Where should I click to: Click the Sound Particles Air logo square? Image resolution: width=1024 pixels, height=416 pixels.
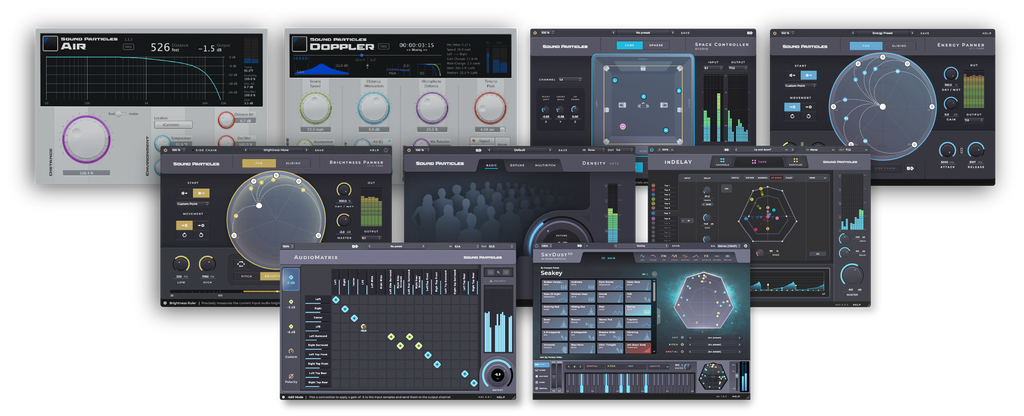[x=50, y=45]
